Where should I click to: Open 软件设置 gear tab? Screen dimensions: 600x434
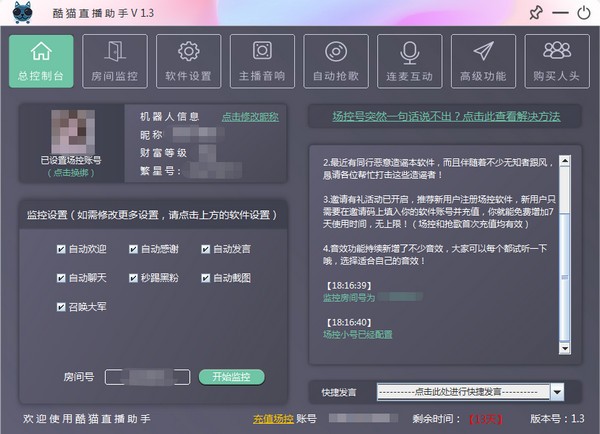pos(189,61)
